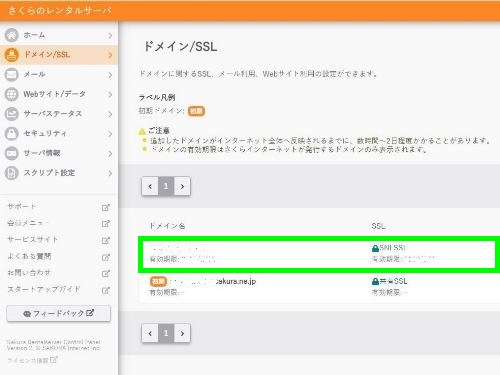The height and width of the screenshot is (375, 500).
Task: Go to next page in top pagination
Action: tap(182, 186)
